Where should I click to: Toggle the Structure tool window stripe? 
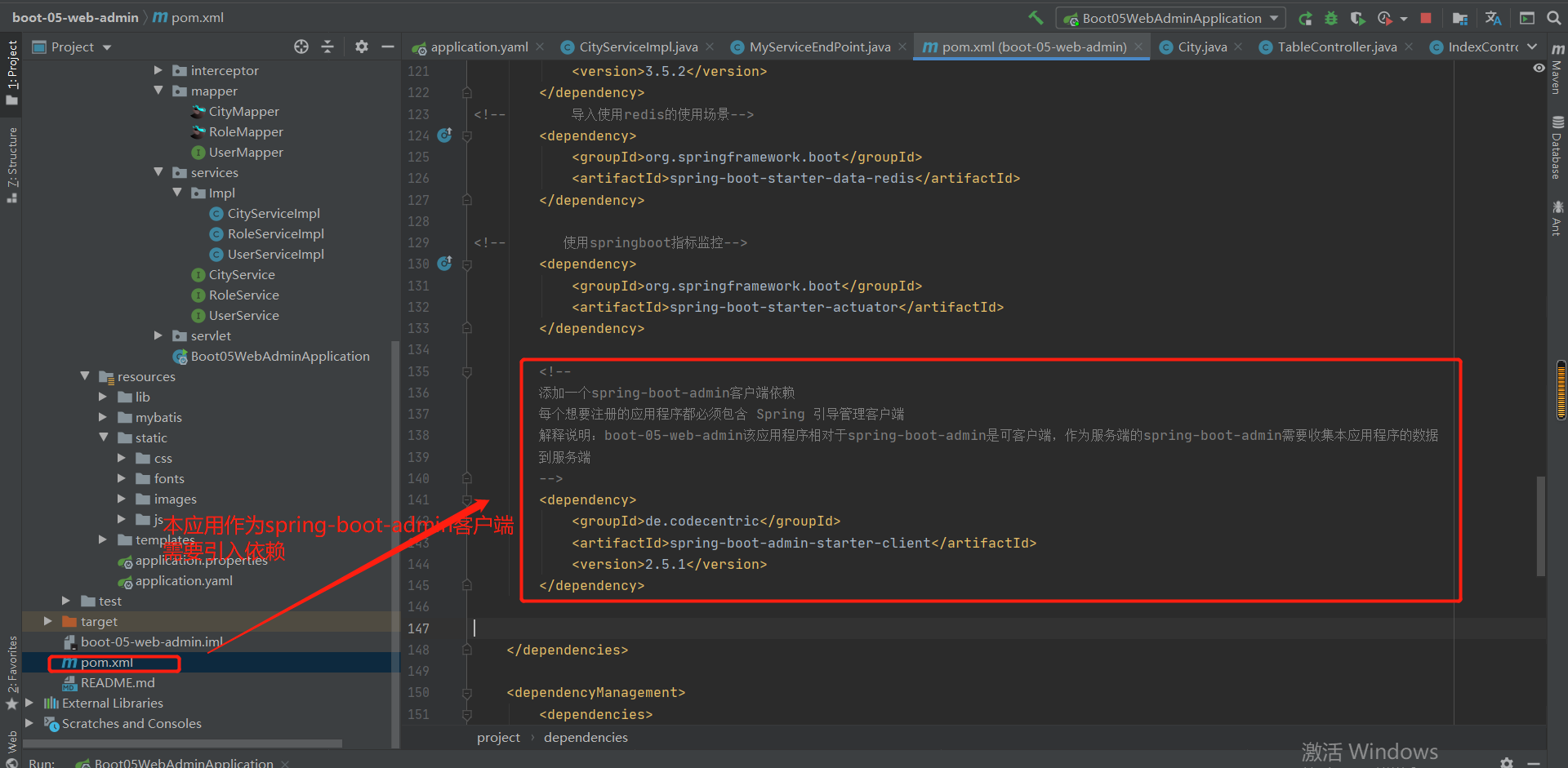tap(11, 164)
